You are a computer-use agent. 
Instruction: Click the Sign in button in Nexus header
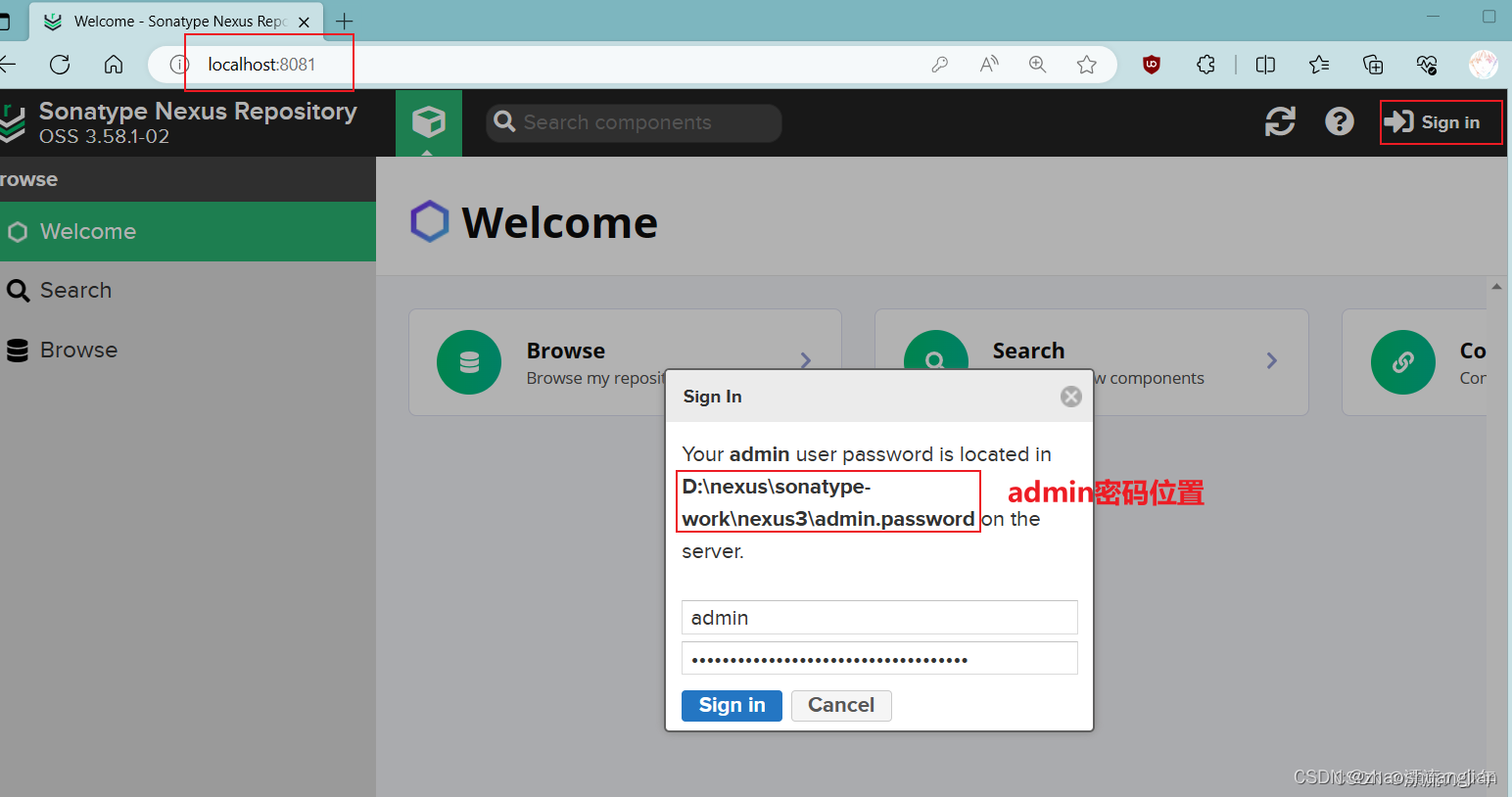(x=1433, y=122)
